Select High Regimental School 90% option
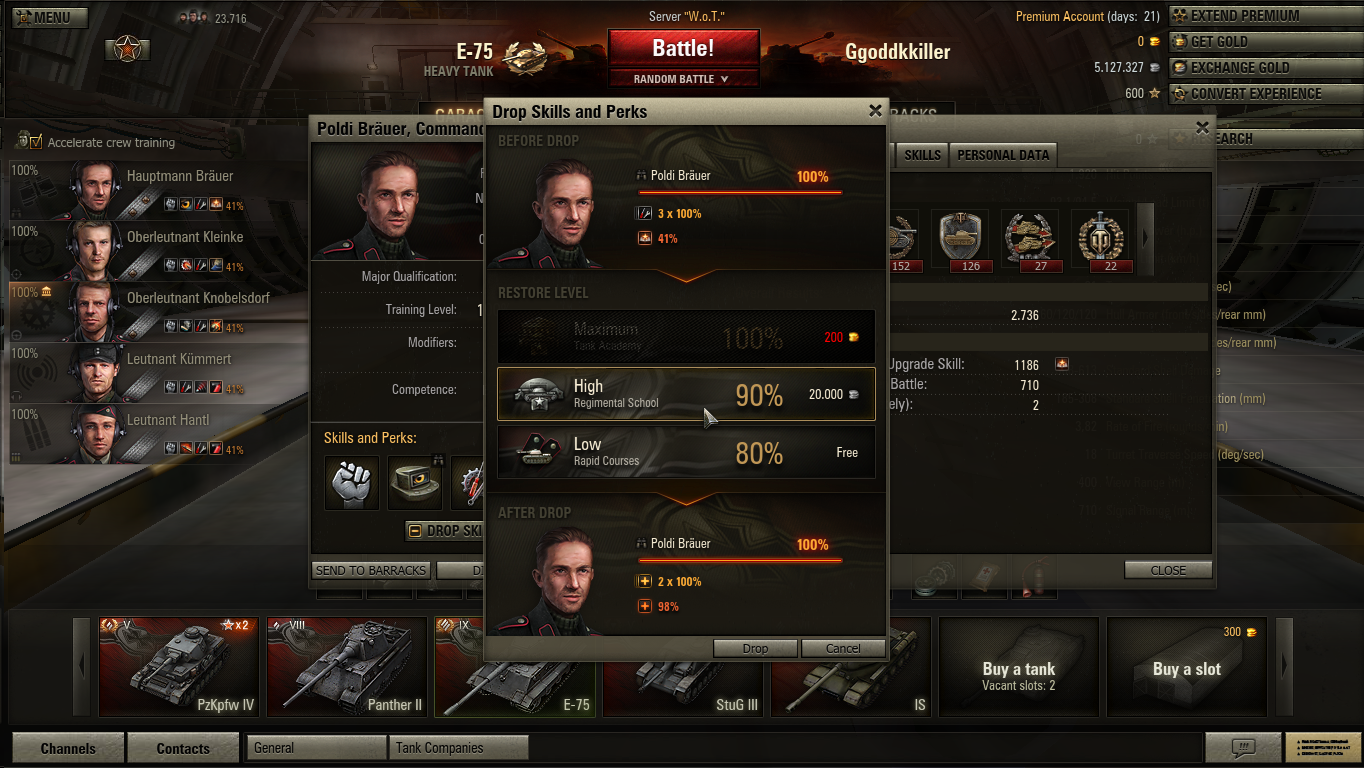The image size is (1364, 768). pyautogui.click(x=686, y=394)
